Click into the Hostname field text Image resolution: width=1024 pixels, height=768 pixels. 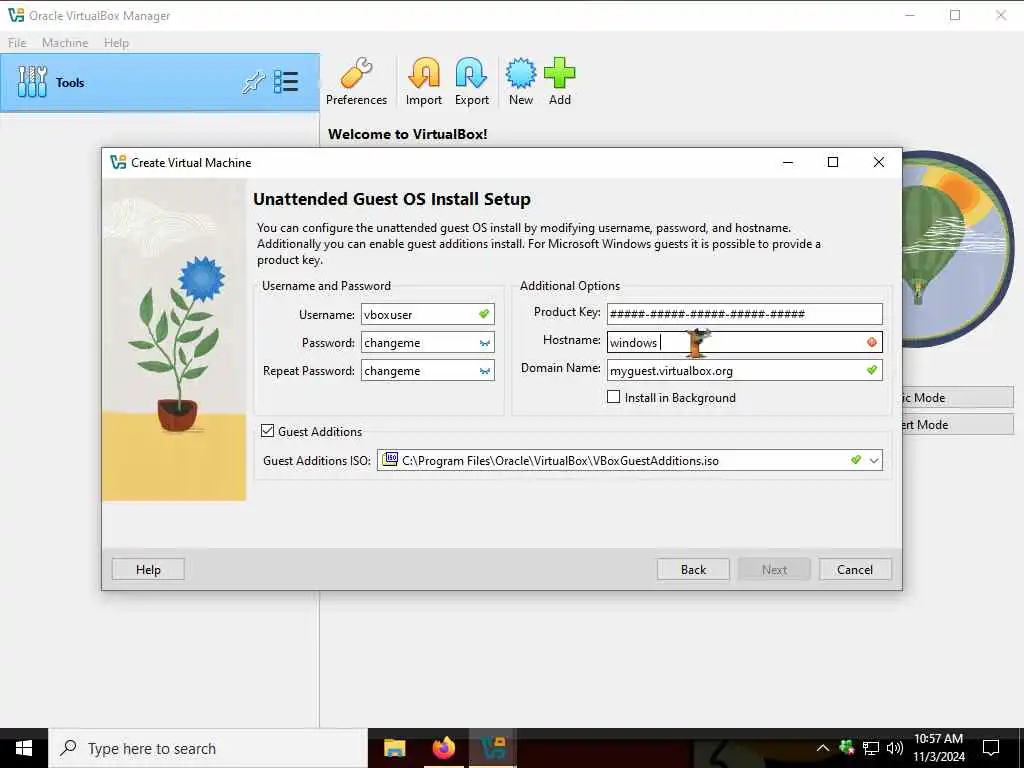coord(744,342)
